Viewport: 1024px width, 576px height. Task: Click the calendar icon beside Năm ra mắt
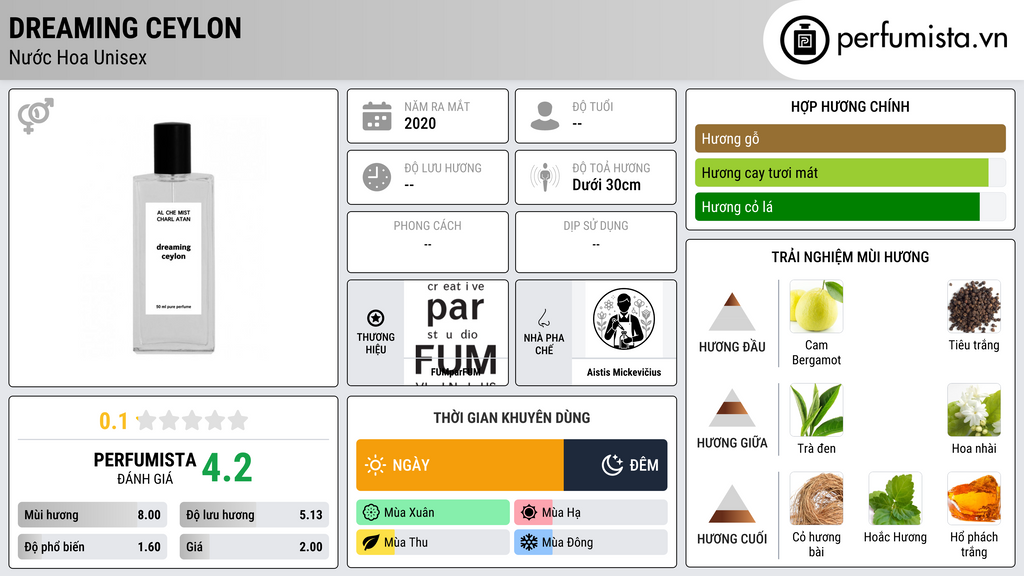coord(377,116)
